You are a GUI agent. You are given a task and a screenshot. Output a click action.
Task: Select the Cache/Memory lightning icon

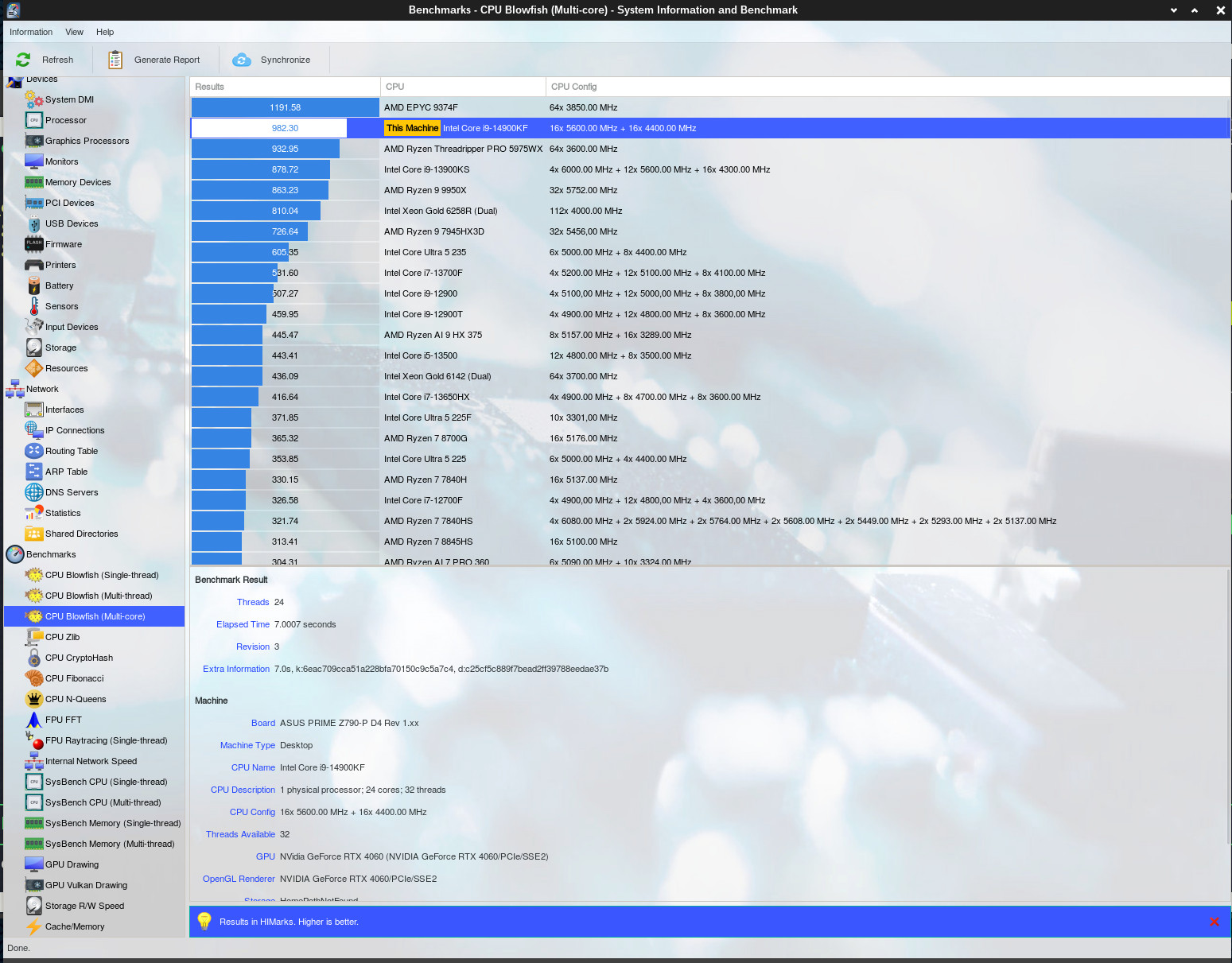[x=34, y=926]
